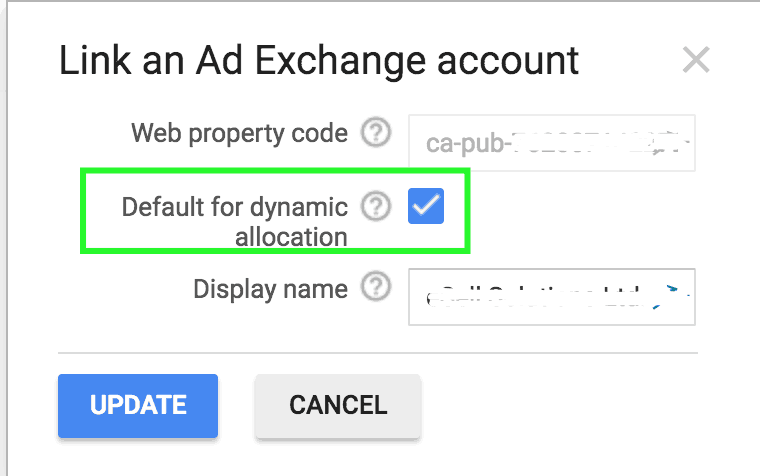Close the Link an Ad Exchange dialog
Image resolution: width=760 pixels, height=476 pixels.
click(695, 60)
